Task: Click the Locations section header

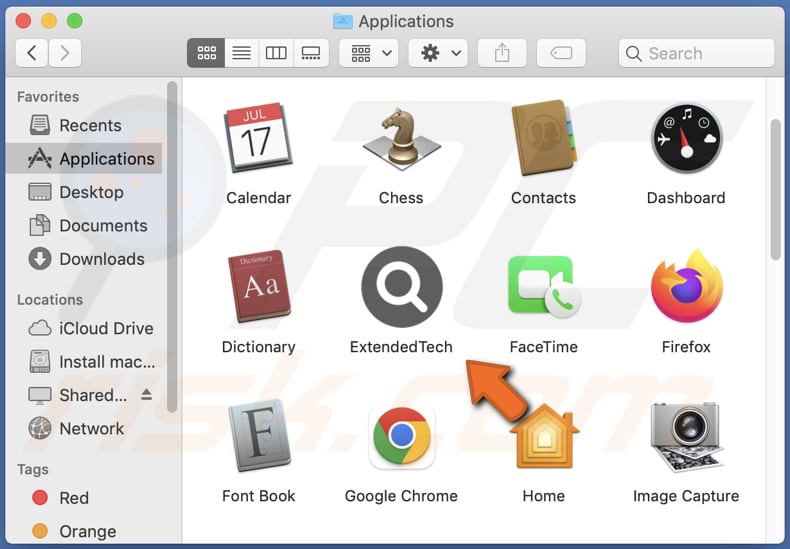Action: (50, 300)
